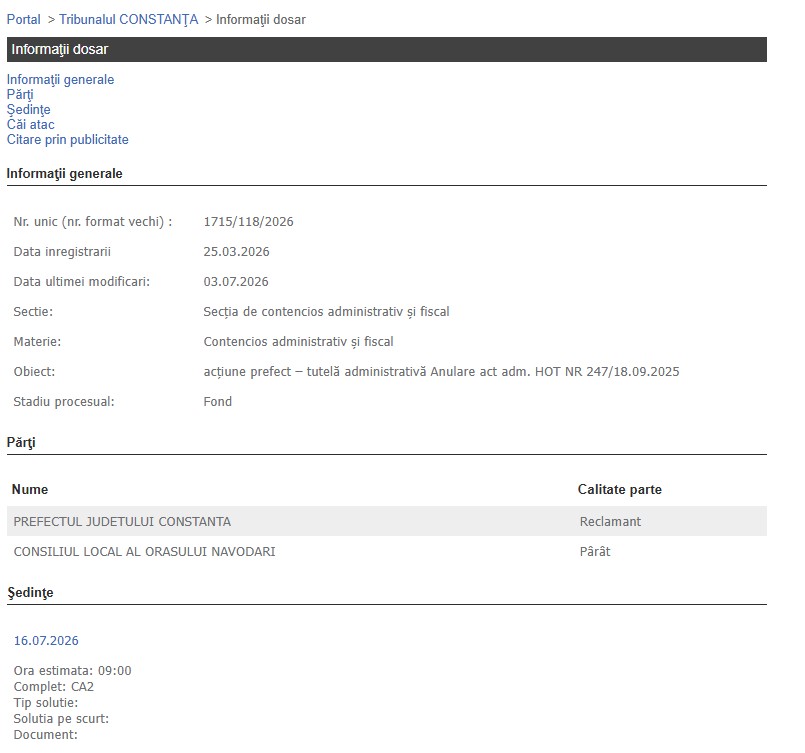
Task: Click the Stadiu procesual label
Action: [64, 402]
